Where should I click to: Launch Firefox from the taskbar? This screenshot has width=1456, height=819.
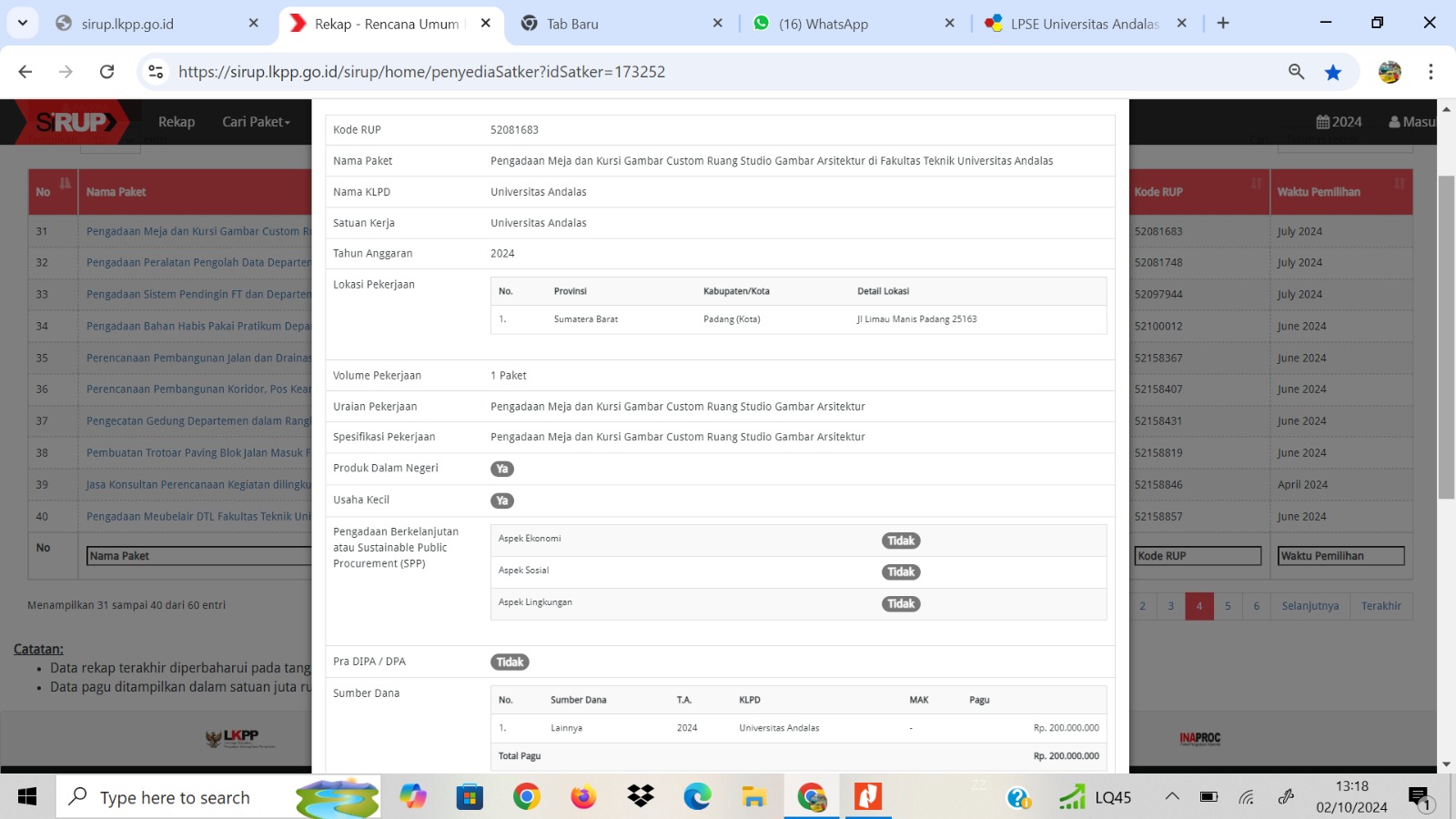tap(583, 797)
